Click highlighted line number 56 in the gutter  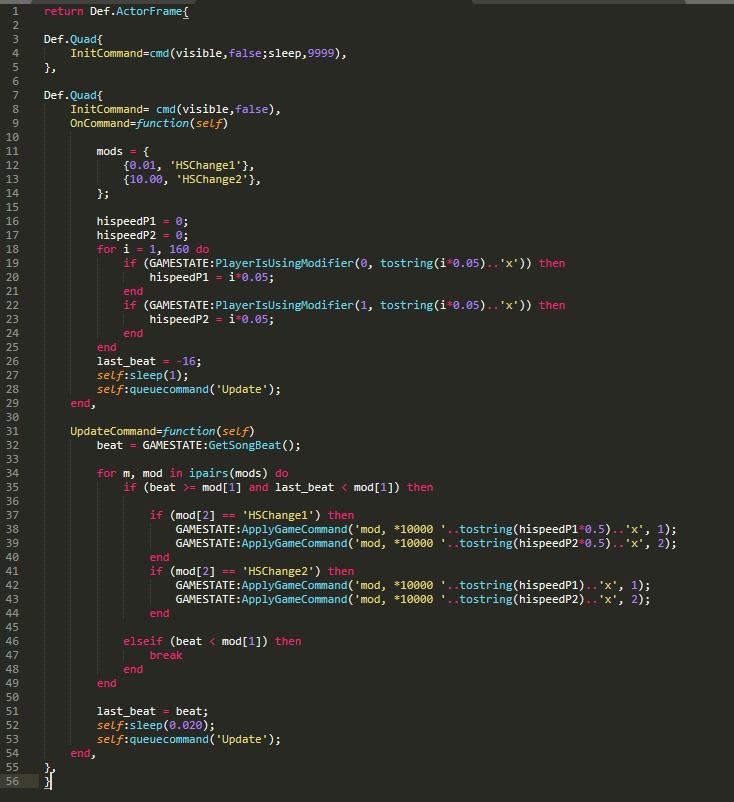tap(12, 781)
